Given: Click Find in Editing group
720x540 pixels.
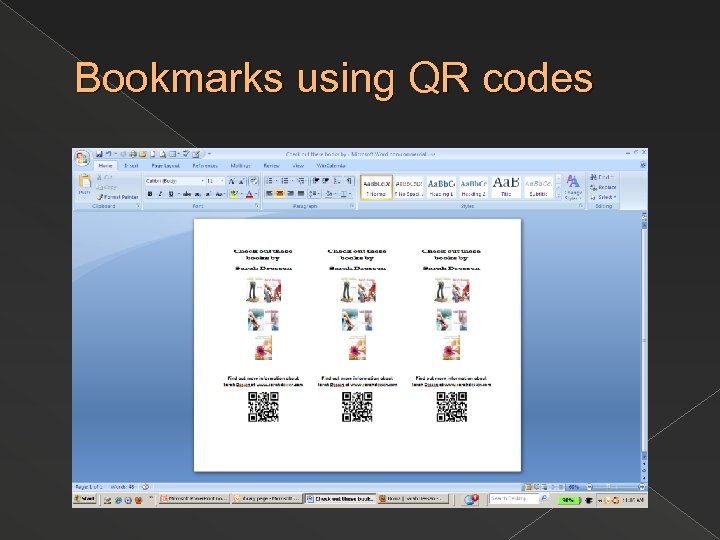Looking at the screenshot, I should [602, 177].
